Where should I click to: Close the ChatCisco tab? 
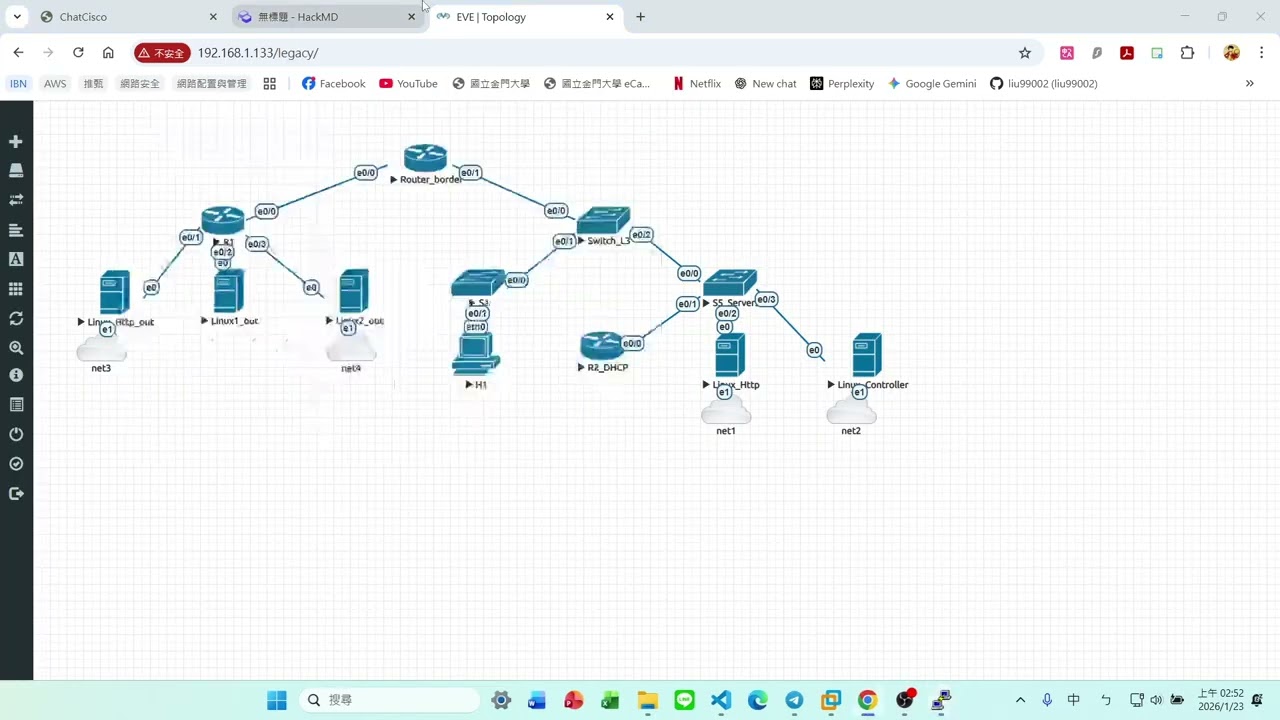click(213, 17)
